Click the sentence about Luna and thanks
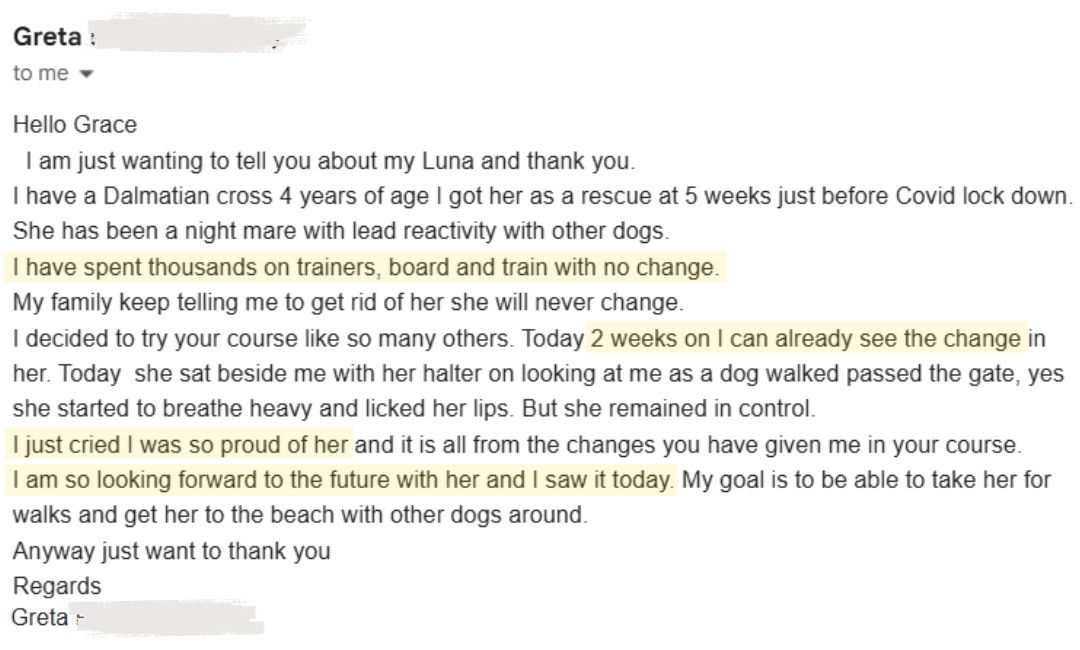This screenshot has width=1080, height=650. (x=330, y=160)
